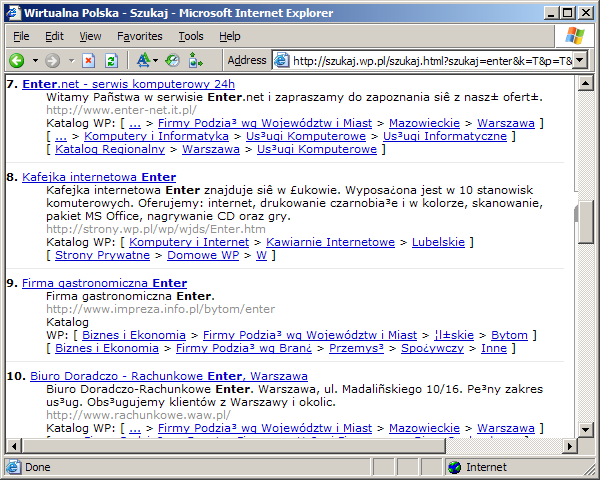The image size is (600, 480).
Task: Open result 'Biuro Doradczo - Rachunkowe Enter, Warszawa'
Action: point(169,376)
